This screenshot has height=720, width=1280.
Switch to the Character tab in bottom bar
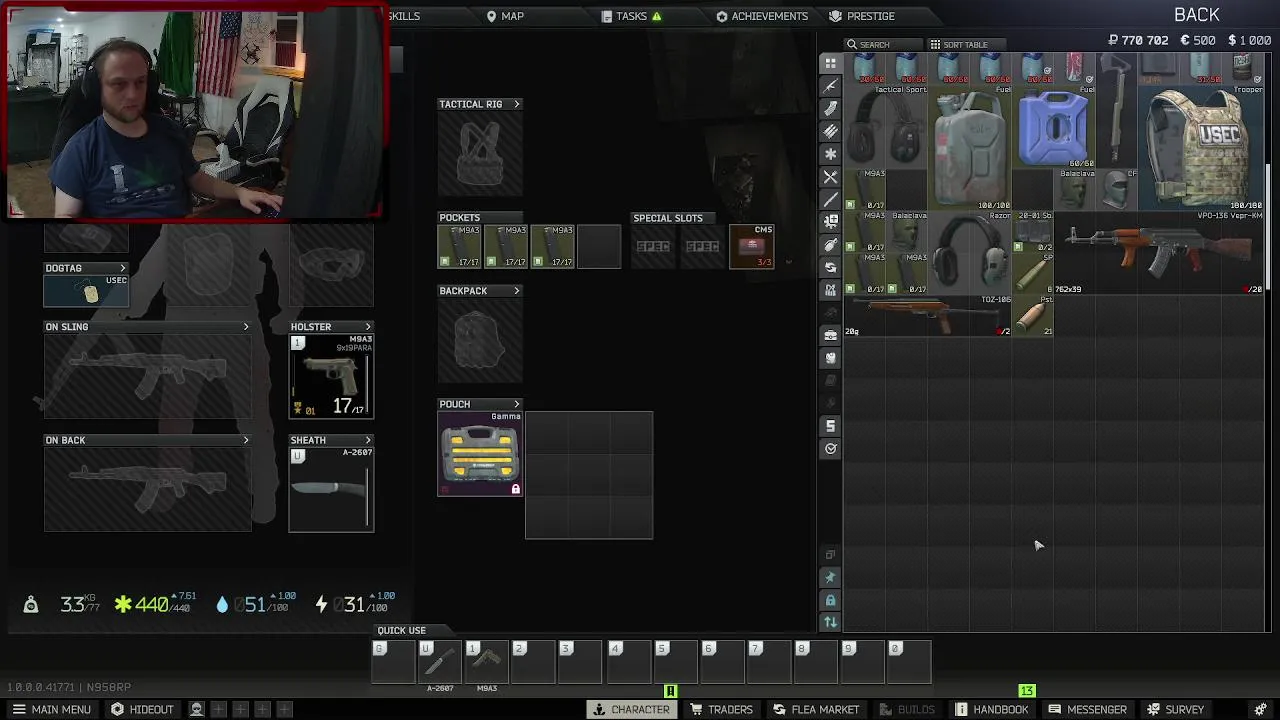[631, 709]
